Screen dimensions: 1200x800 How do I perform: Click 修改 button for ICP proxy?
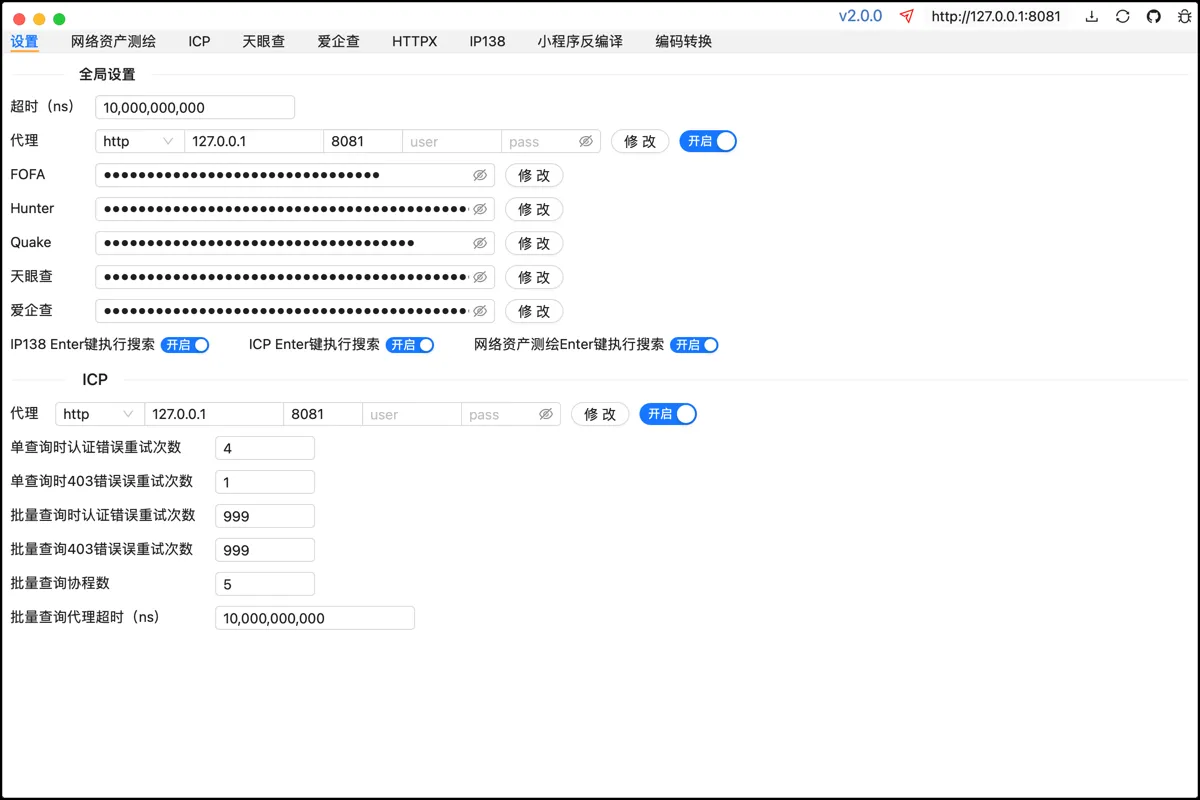[x=600, y=414]
